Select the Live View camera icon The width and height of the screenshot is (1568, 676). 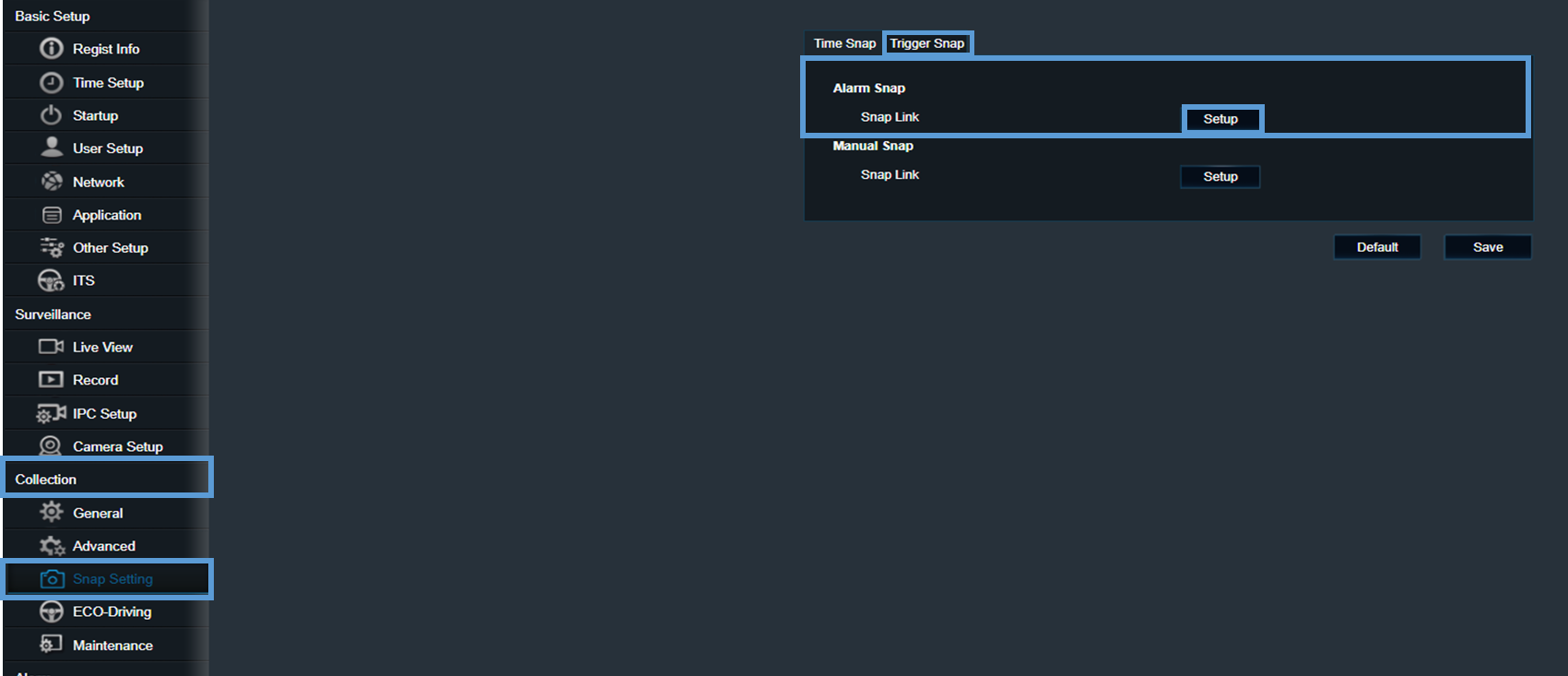51,347
